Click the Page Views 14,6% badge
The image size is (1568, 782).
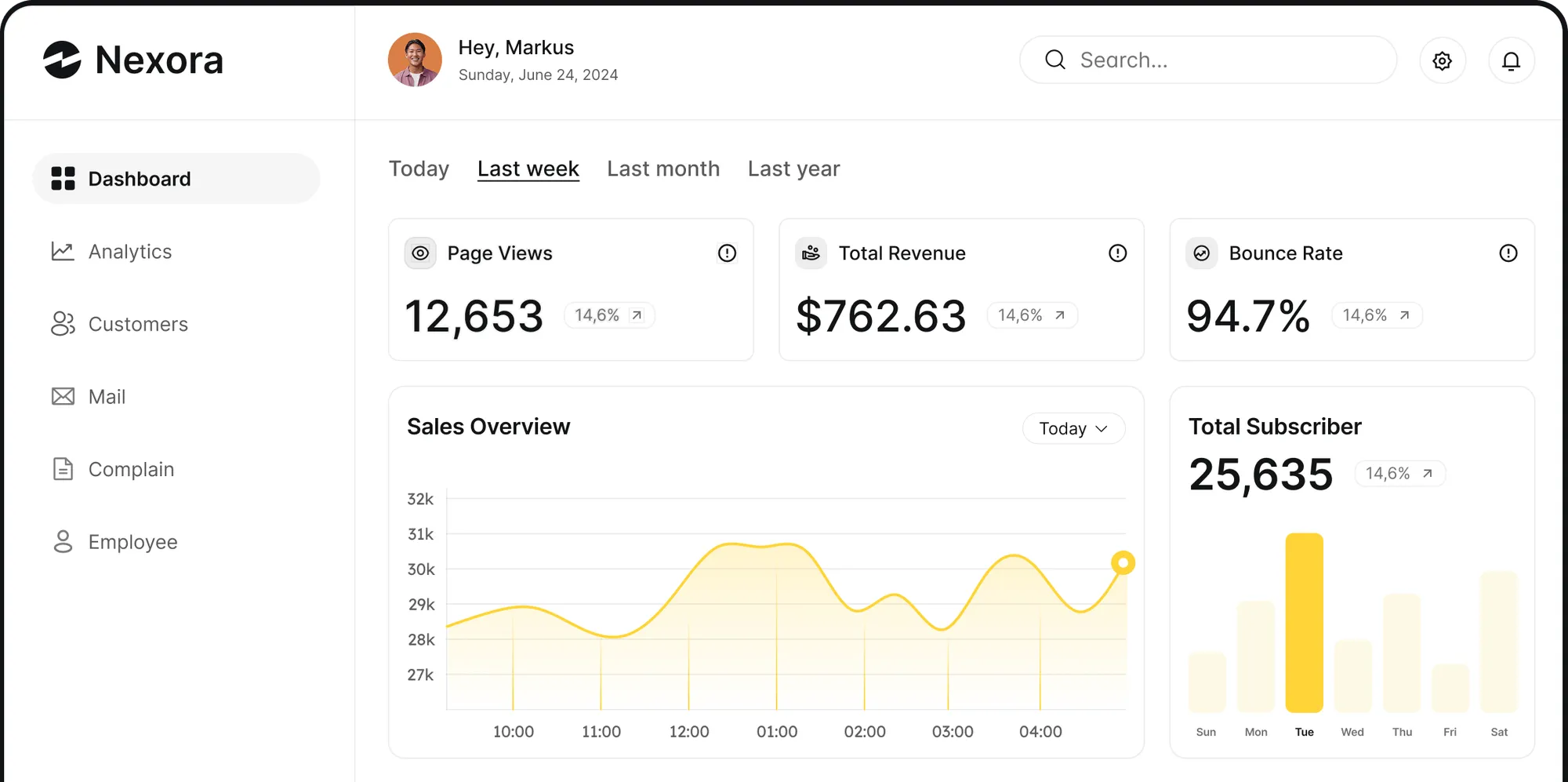[608, 315]
